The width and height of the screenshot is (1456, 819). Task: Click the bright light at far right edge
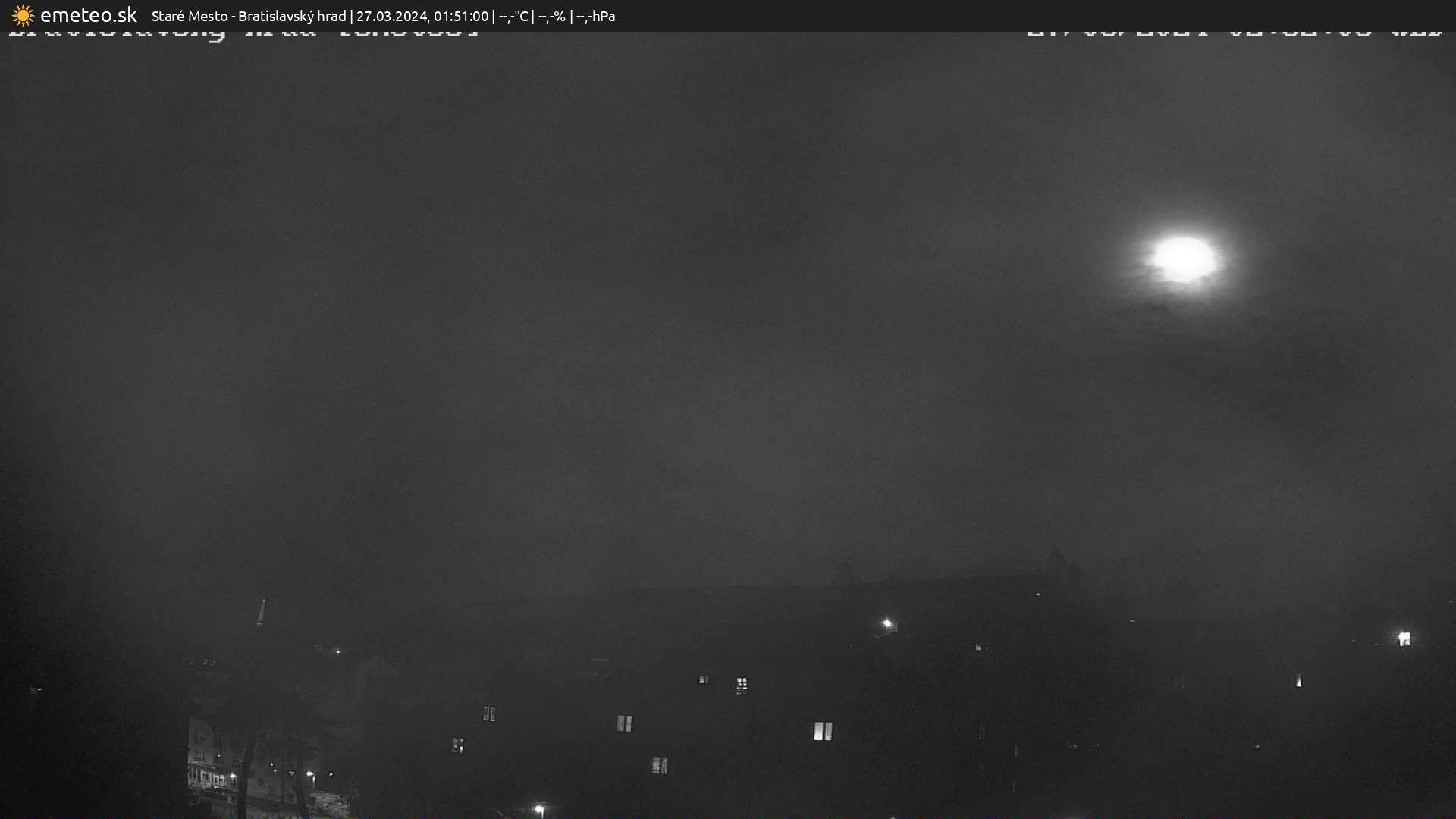point(1404,639)
